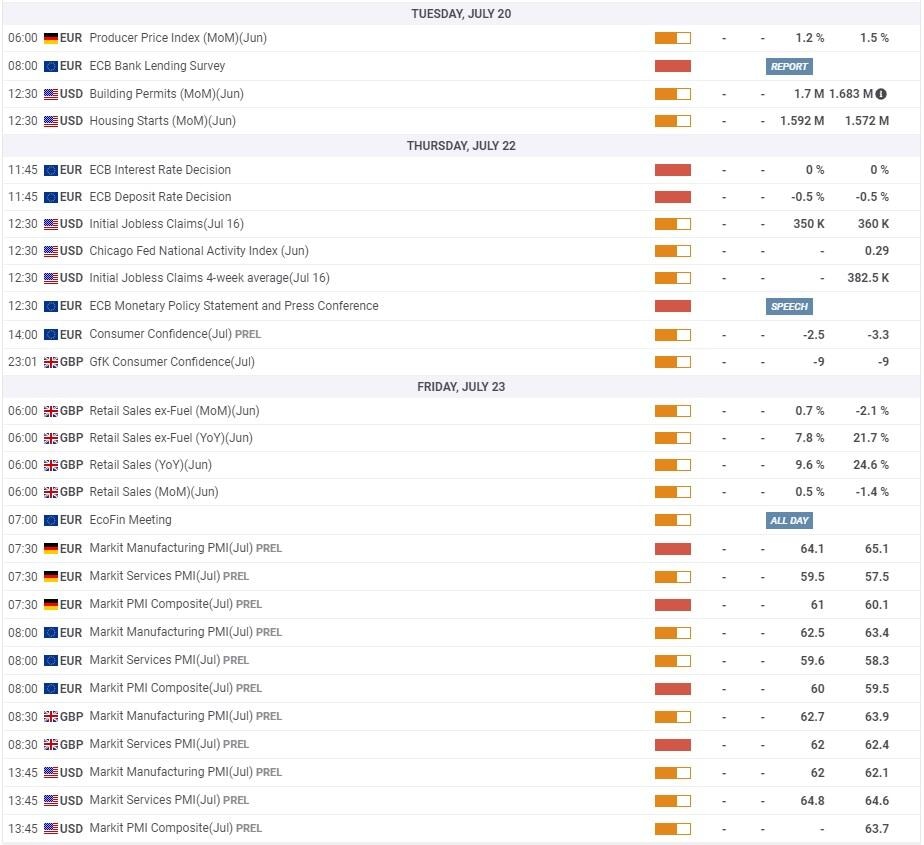Click the EU flag beside ECB Bank Lending Survey
924x845 pixels.
tap(51, 66)
